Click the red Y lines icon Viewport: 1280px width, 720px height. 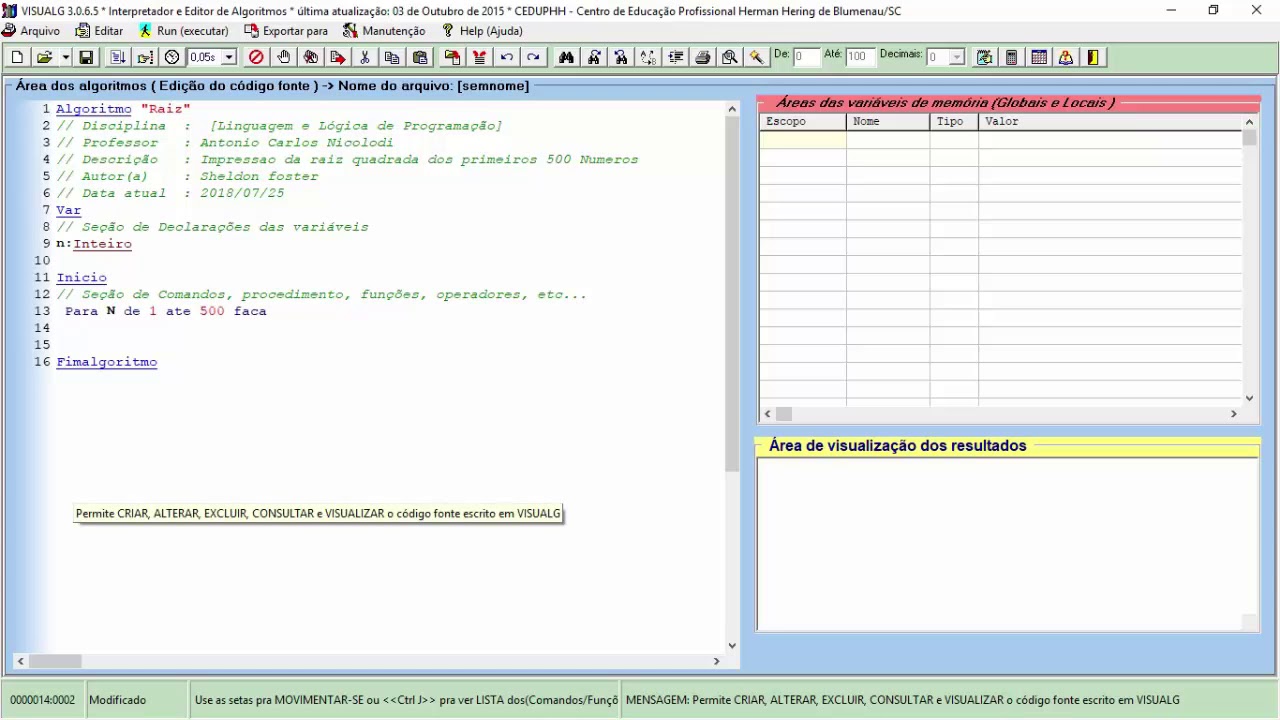pyautogui.click(x=480, y=58)
